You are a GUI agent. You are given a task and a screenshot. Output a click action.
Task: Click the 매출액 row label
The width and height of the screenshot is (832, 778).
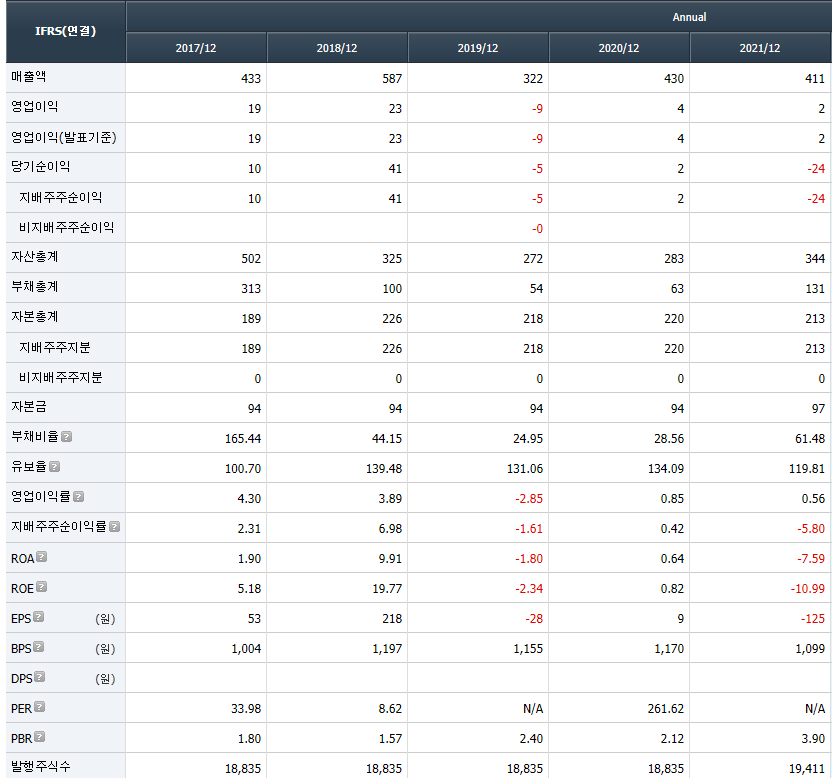point(29,76)
